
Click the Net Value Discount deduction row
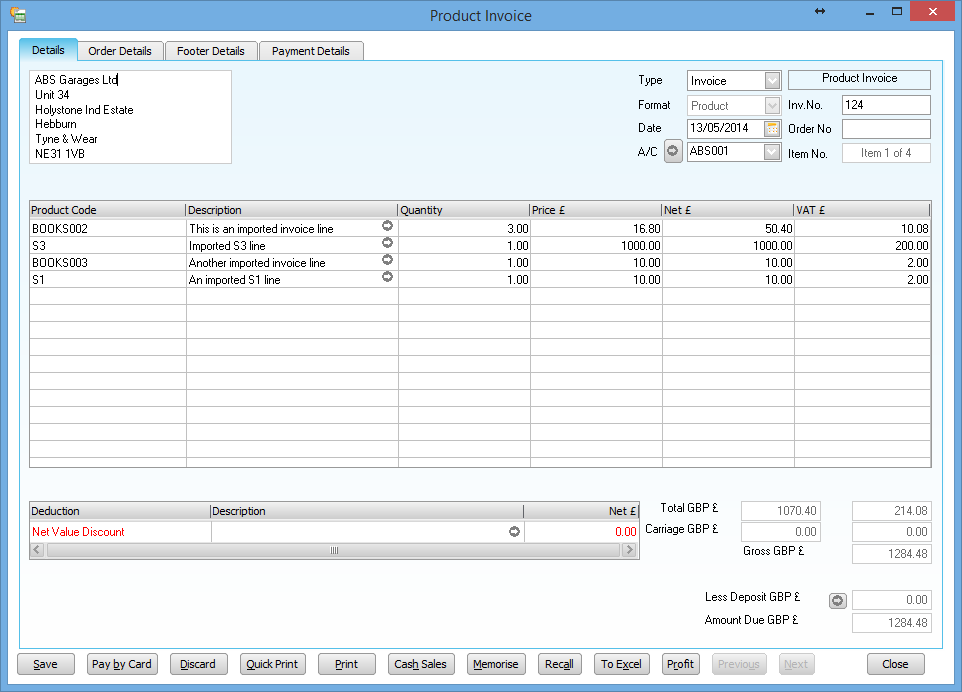[x=334, y=532]
